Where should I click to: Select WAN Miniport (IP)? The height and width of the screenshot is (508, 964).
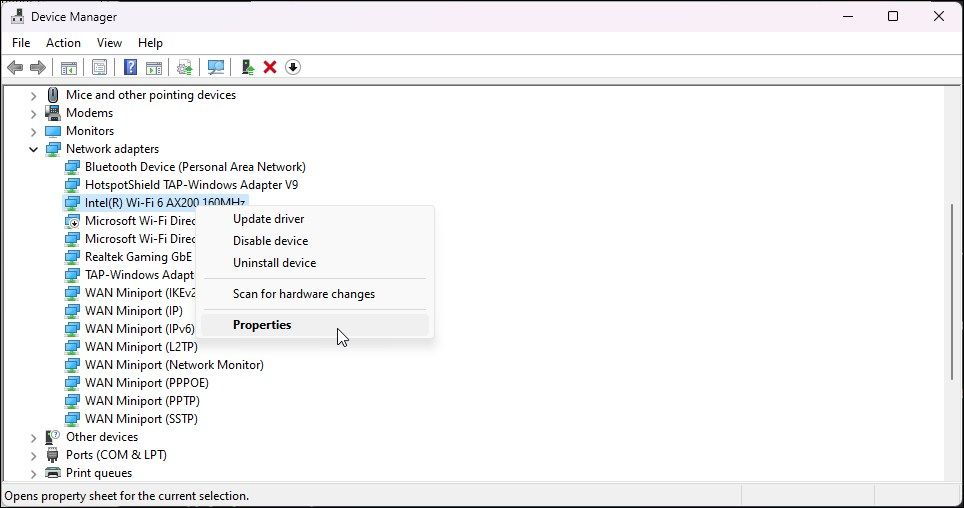pyautogui.click(x=133, y=311)
